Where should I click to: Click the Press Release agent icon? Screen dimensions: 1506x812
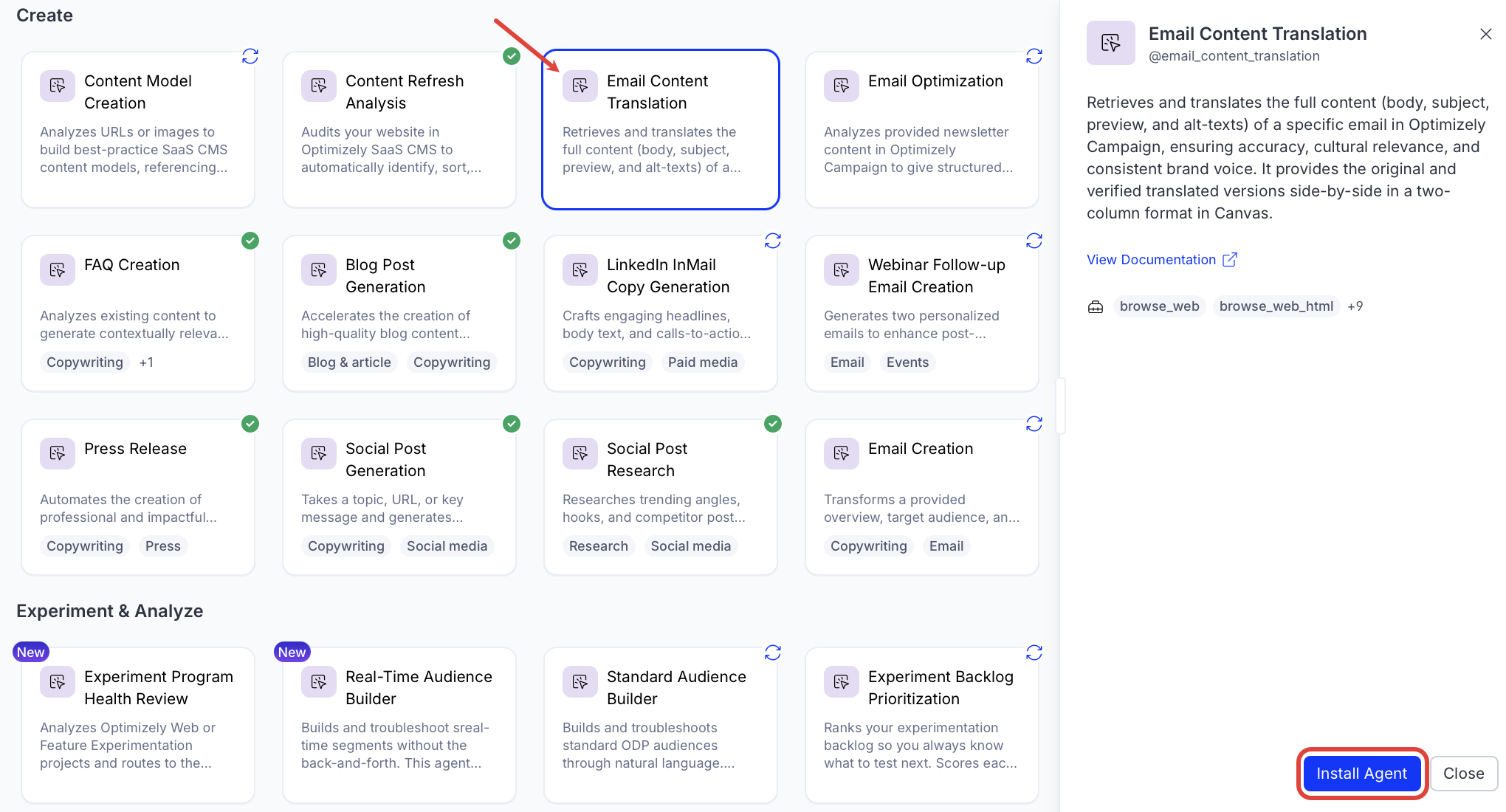tap(58, 453)
